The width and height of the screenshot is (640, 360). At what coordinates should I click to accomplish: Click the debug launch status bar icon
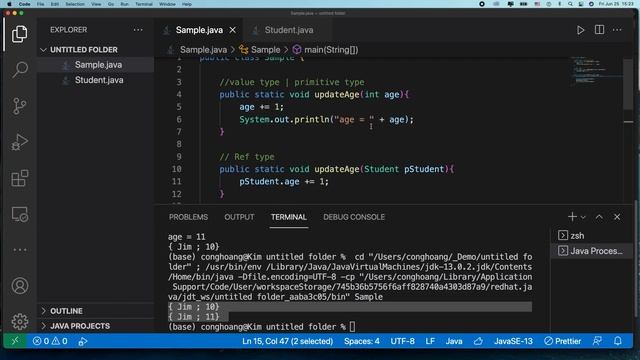[83, 341]
